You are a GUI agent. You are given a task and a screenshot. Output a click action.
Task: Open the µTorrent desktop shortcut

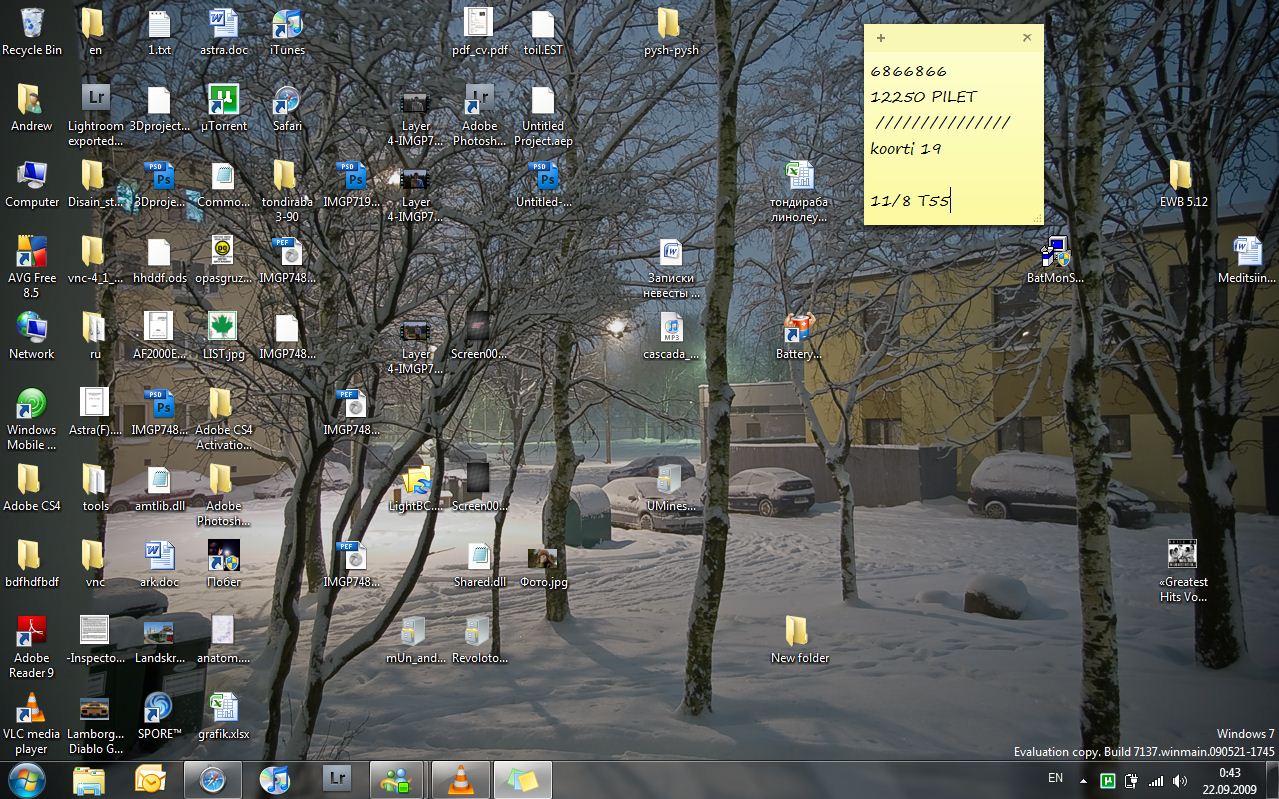coord(223,101)
